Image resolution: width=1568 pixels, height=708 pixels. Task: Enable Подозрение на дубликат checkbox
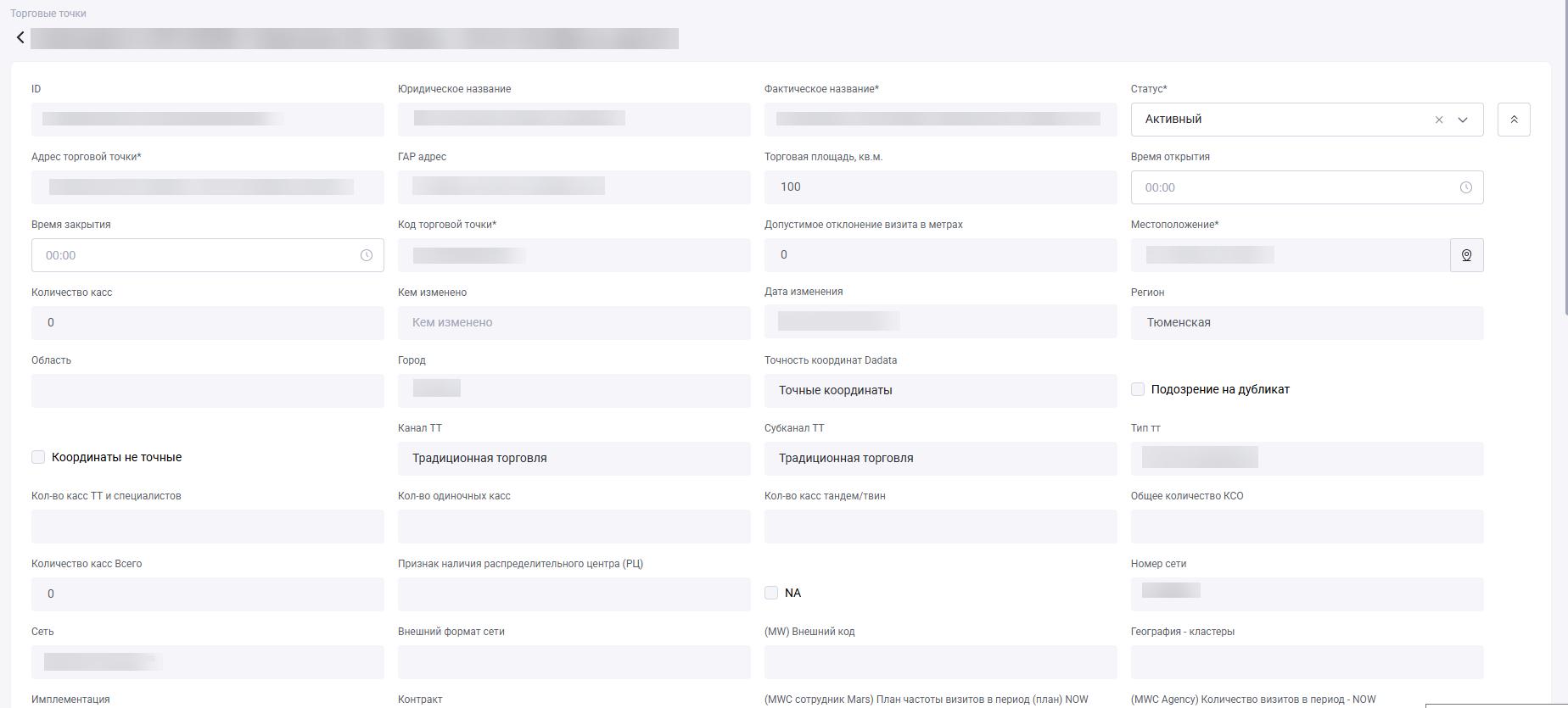click(x=1138, y=389)
